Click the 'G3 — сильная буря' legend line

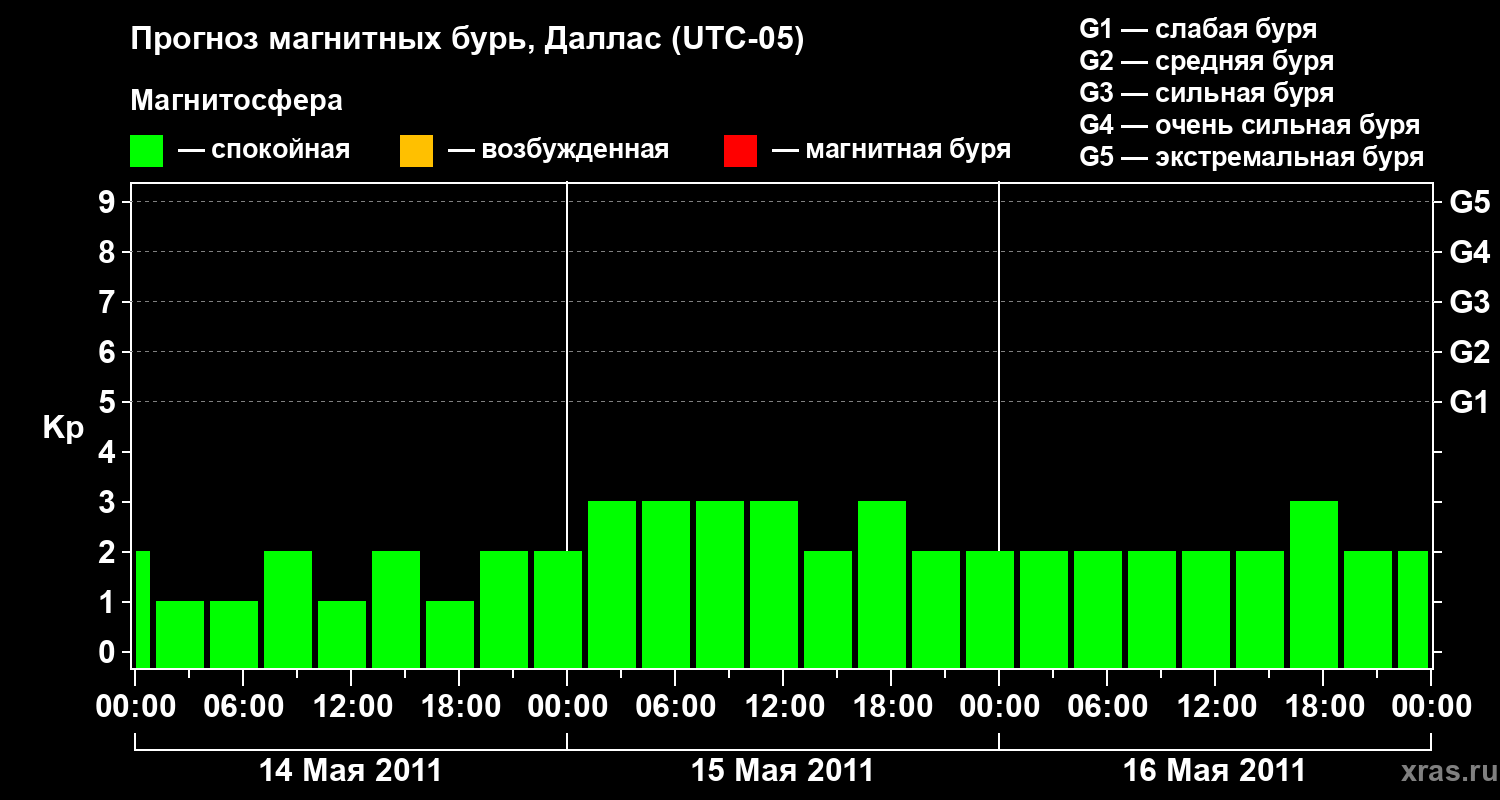pos(1207,93)
